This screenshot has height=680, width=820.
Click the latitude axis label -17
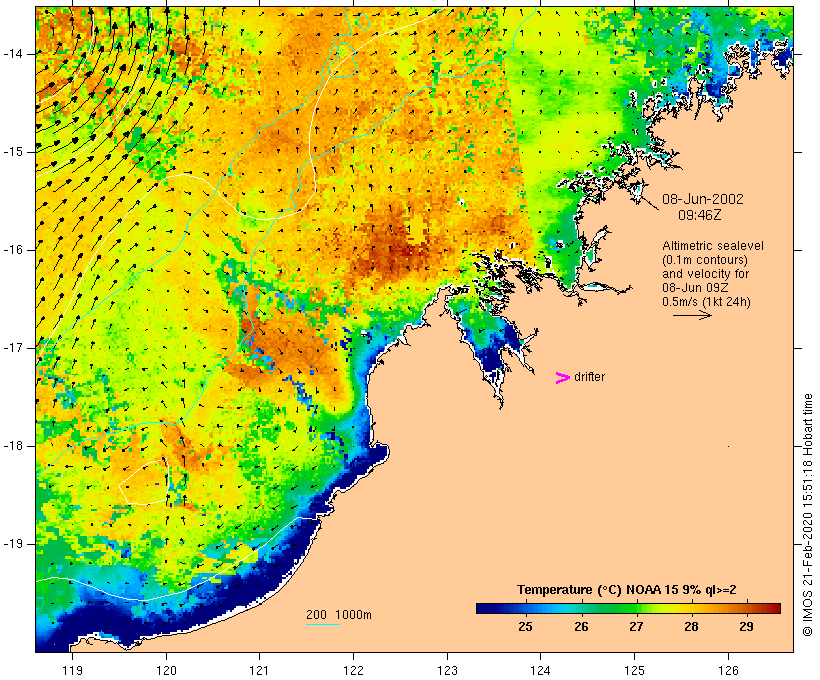(13, 348)
